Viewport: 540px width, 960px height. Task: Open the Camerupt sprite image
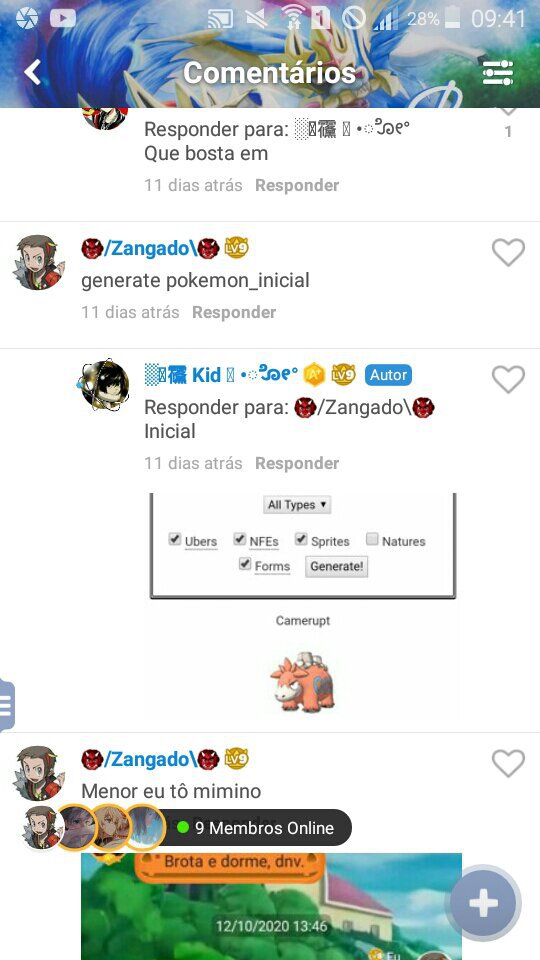pyautogui.click(x=302, y=683)
